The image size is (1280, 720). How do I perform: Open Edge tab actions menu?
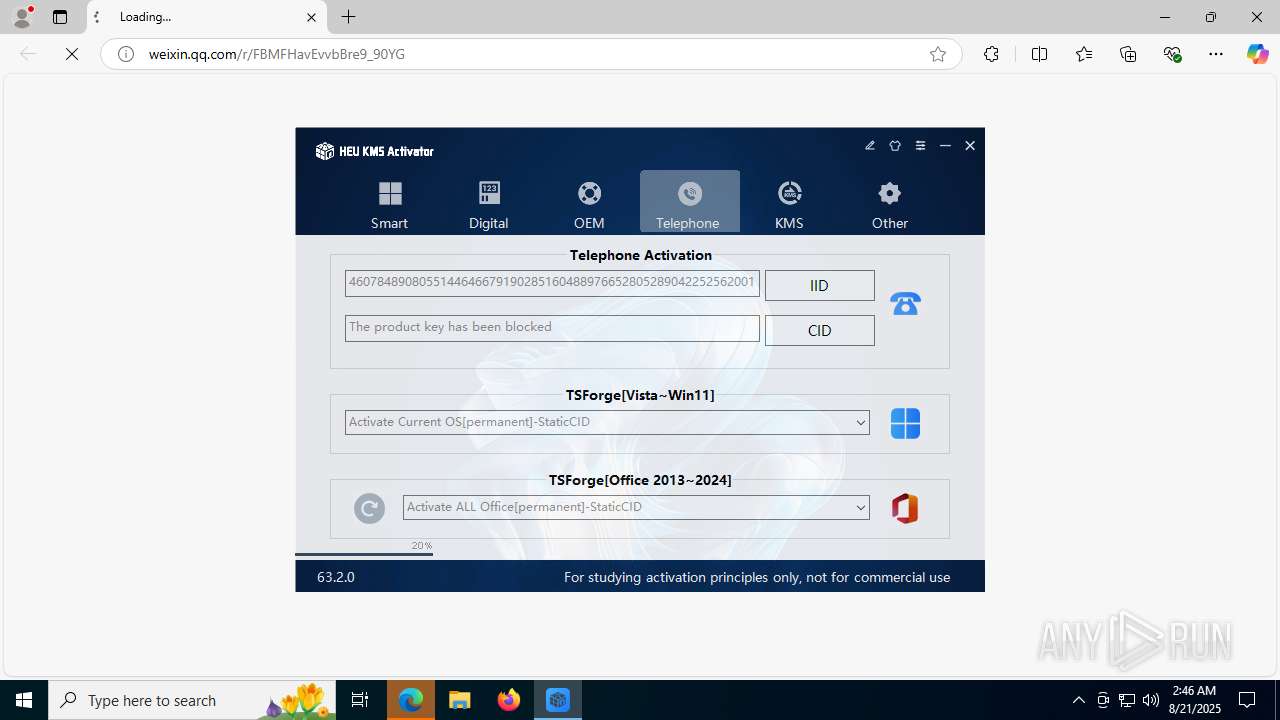(x=60, y=17)
